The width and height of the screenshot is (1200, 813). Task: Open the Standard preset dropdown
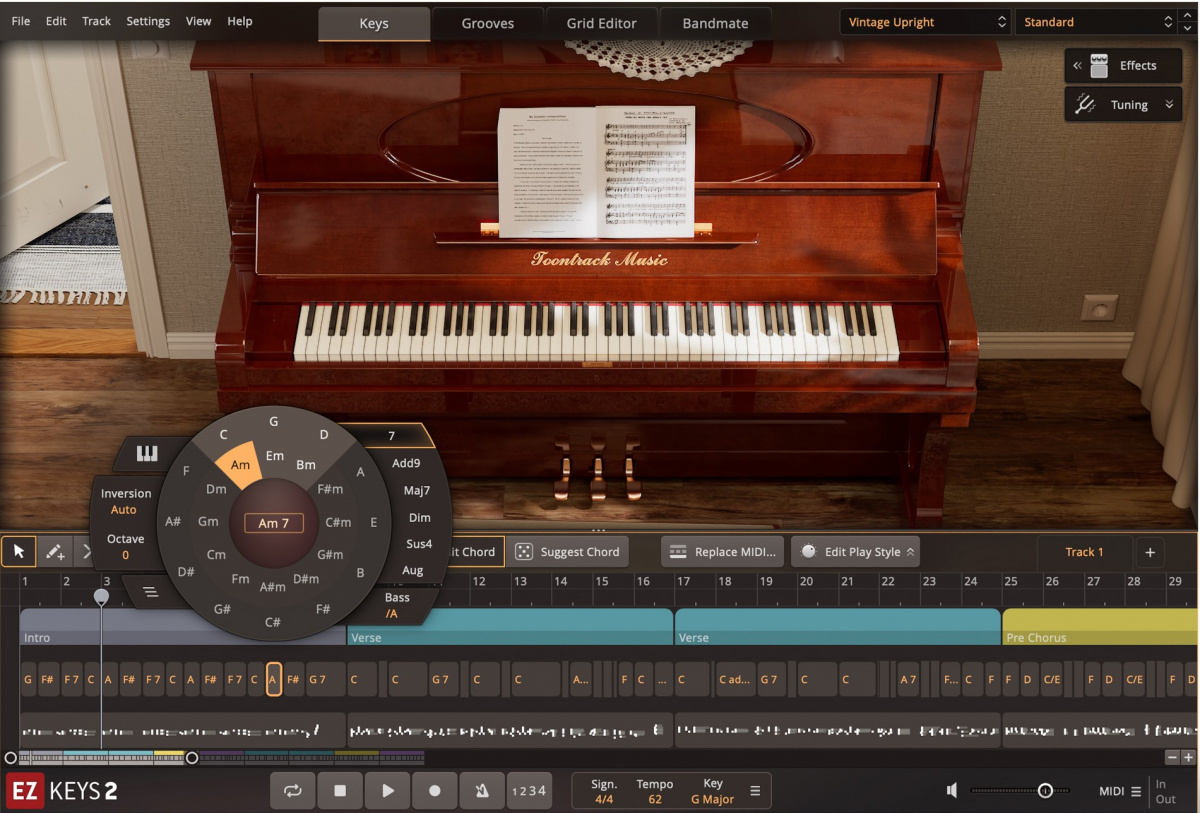[1093, 20]
